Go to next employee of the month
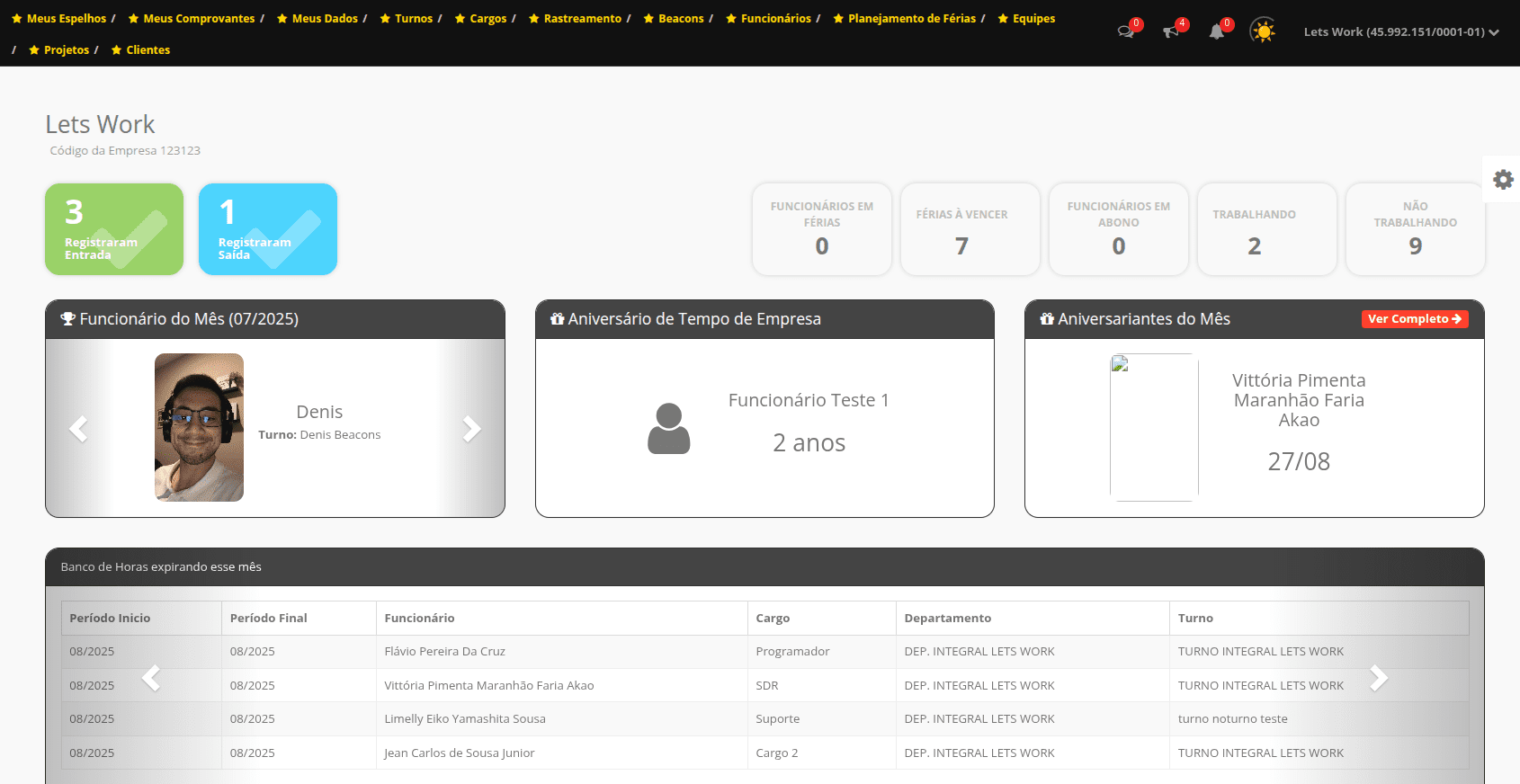The height and width of the screenshot is (784, 1520). 471,428
